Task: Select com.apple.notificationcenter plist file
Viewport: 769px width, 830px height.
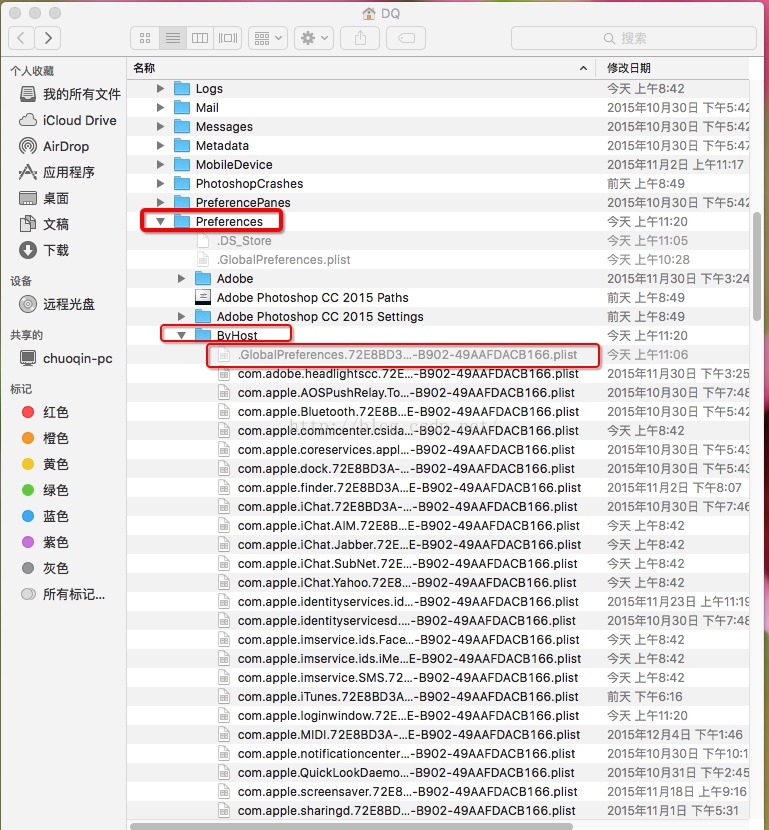Action: click(406, 754)
